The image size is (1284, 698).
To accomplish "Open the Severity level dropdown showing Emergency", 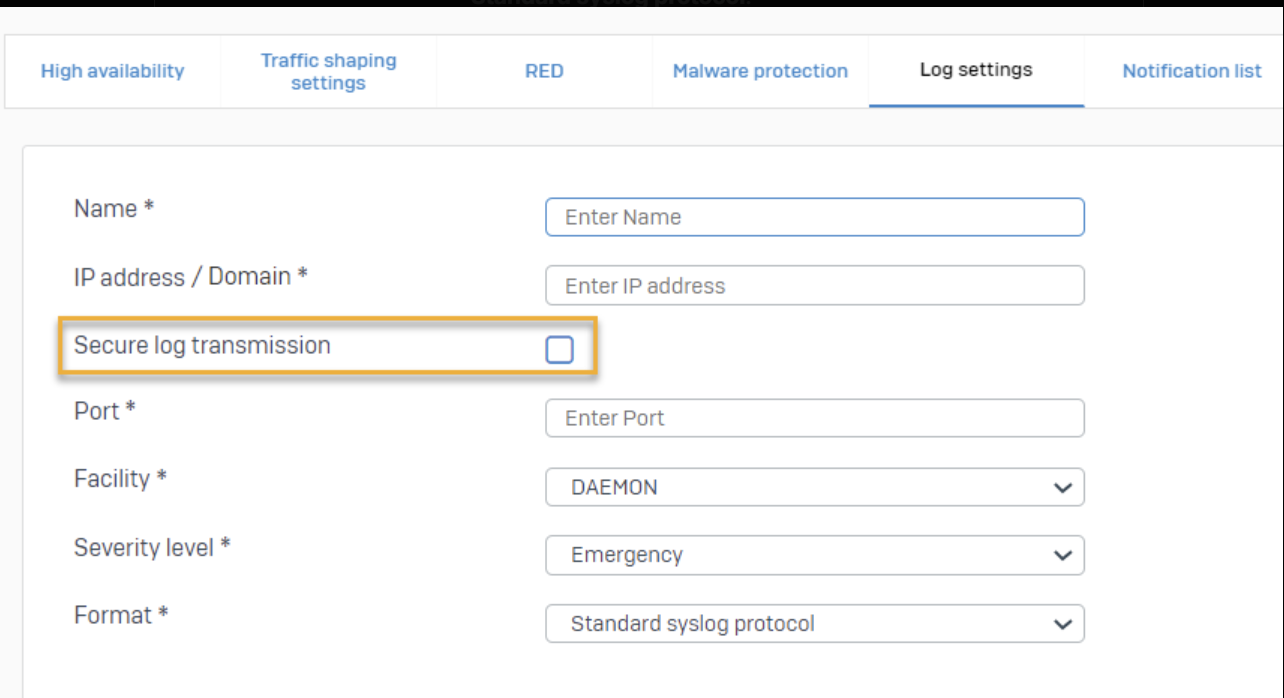I will point(814,555).
